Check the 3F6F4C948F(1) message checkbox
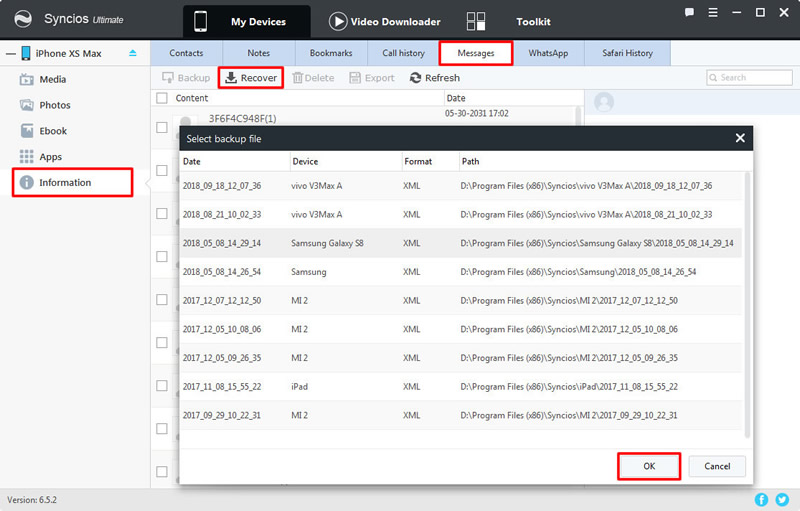This screenshot has height=511, width=800. pos(162,127)
